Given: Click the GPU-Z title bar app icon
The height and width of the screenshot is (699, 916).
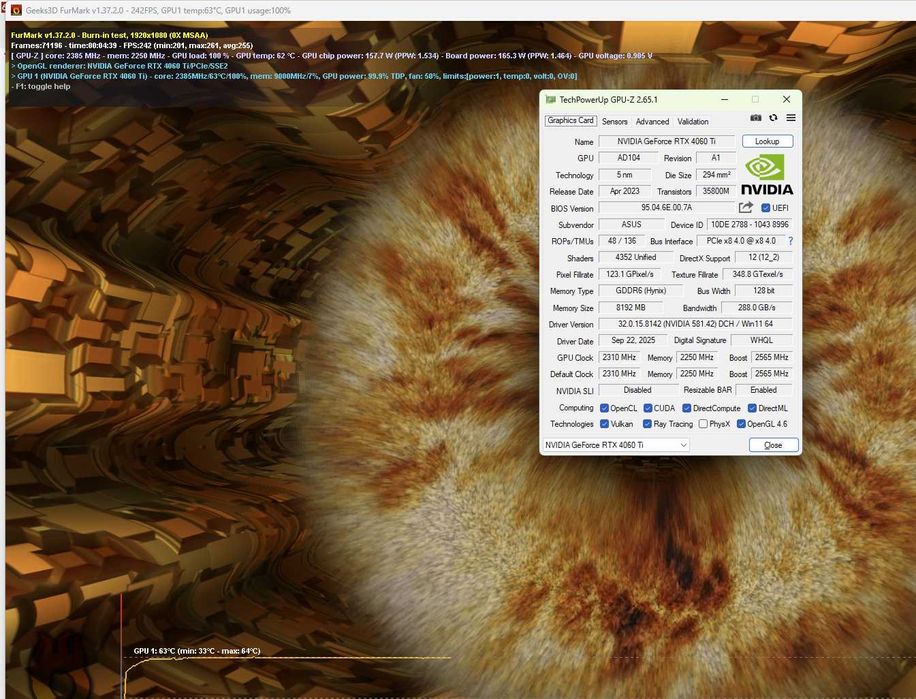Looking at the screenshot, I should tap(550, 100).
